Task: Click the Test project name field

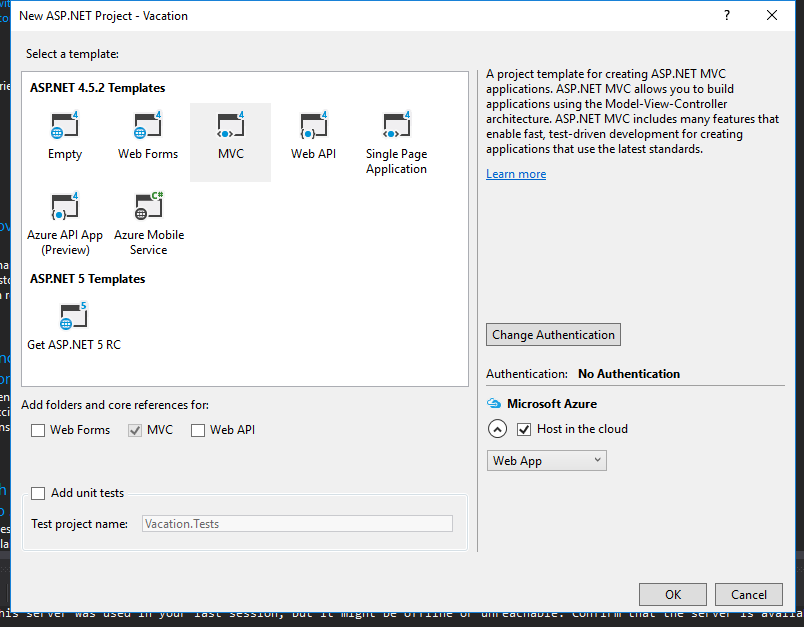Action: 297,523
